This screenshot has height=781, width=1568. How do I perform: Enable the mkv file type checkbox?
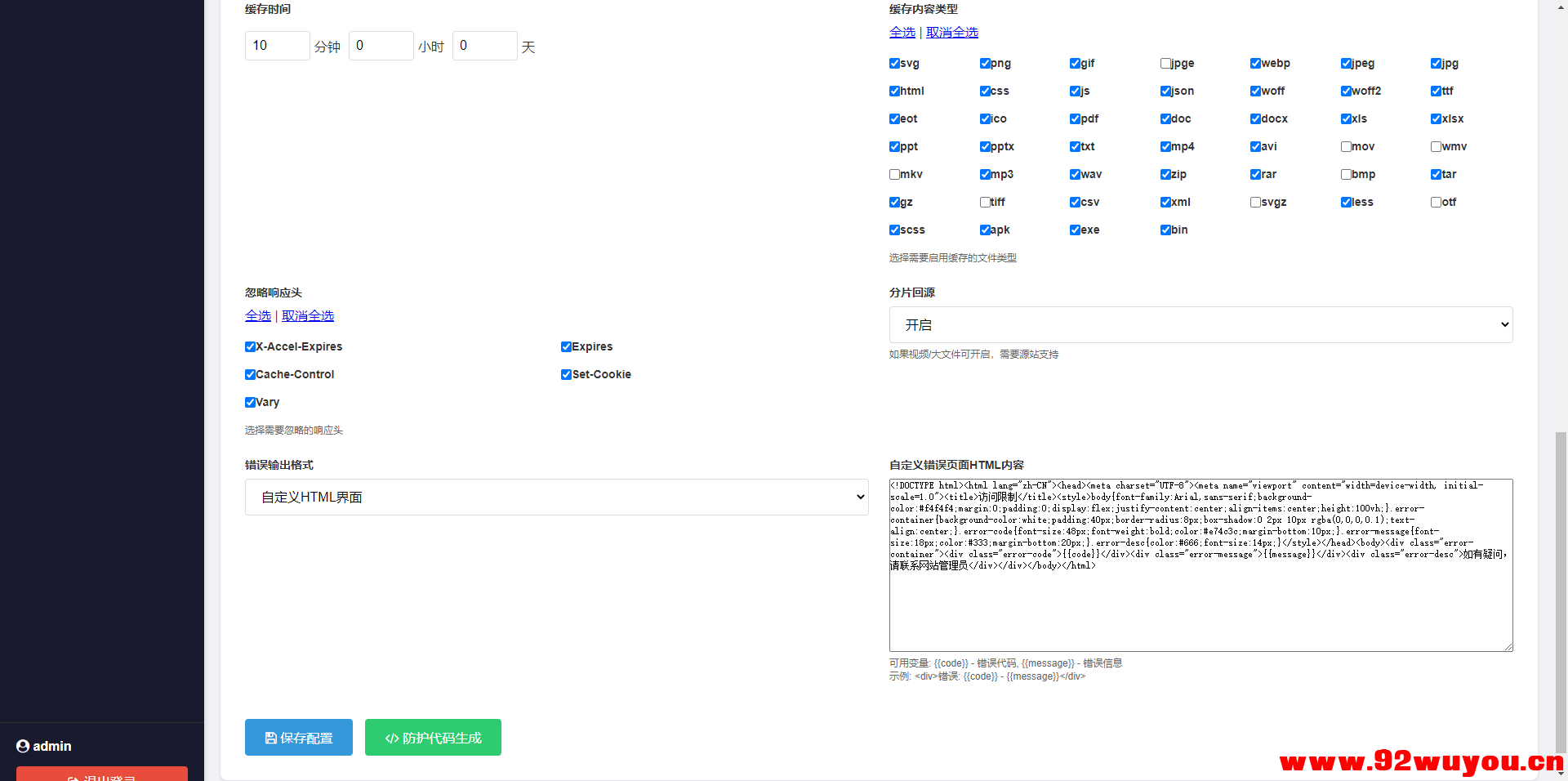point(894,174)
